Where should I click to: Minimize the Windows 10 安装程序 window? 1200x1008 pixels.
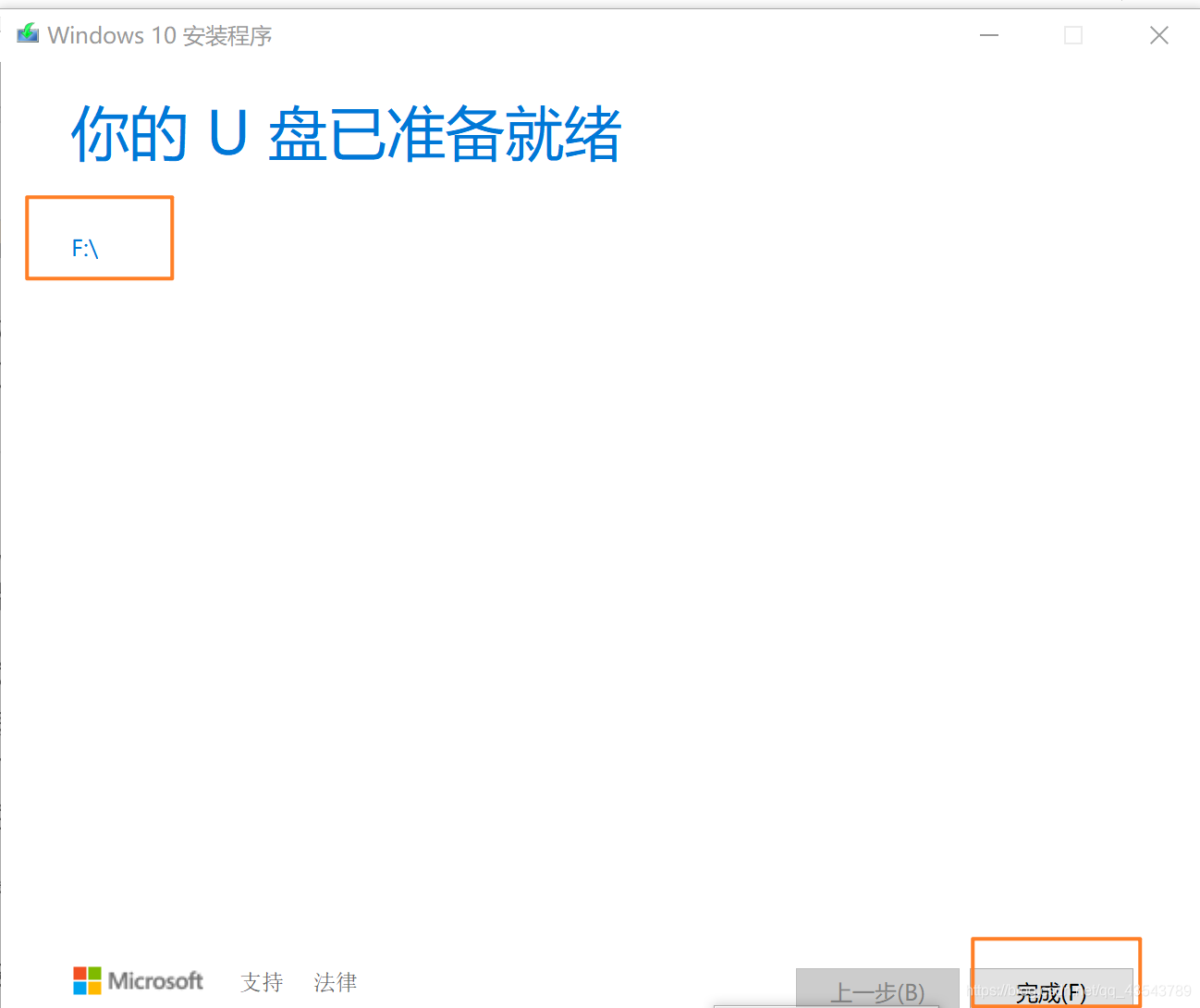coord(989,35)
